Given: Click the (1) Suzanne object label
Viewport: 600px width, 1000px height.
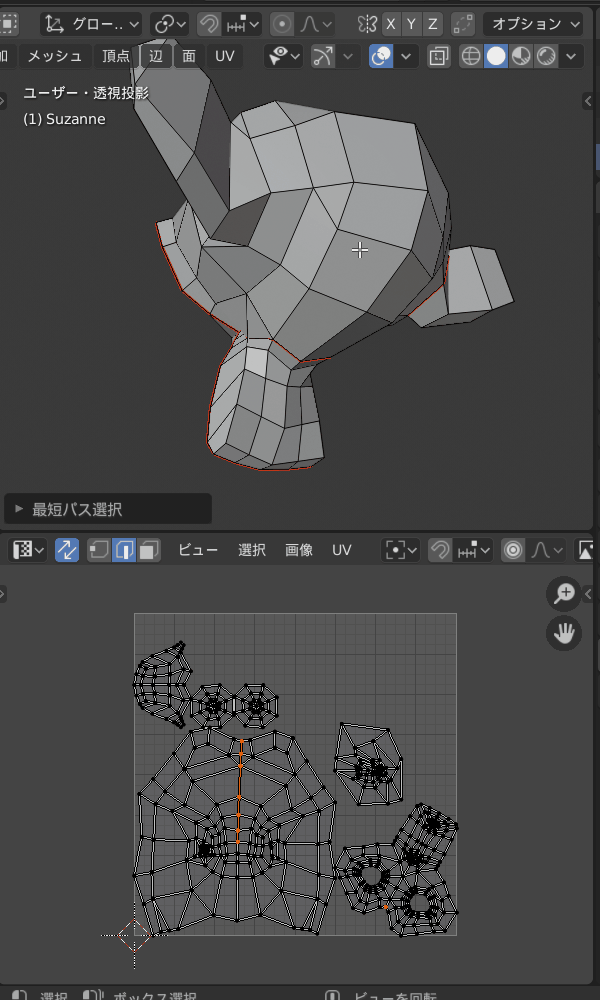Looking at the screenshot, I should 64,119.
